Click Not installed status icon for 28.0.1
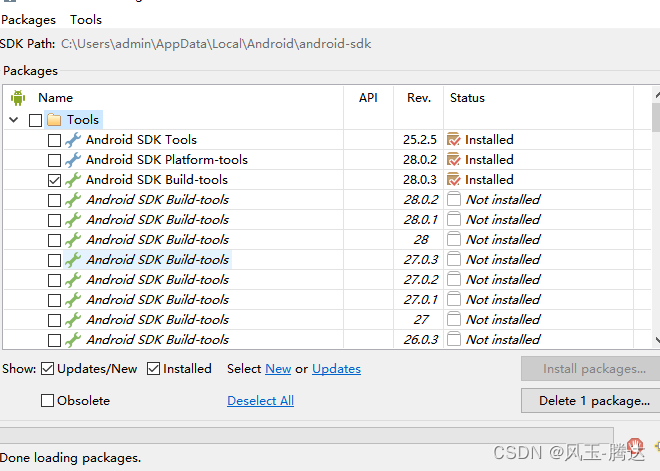 click(x=453, y=219)
